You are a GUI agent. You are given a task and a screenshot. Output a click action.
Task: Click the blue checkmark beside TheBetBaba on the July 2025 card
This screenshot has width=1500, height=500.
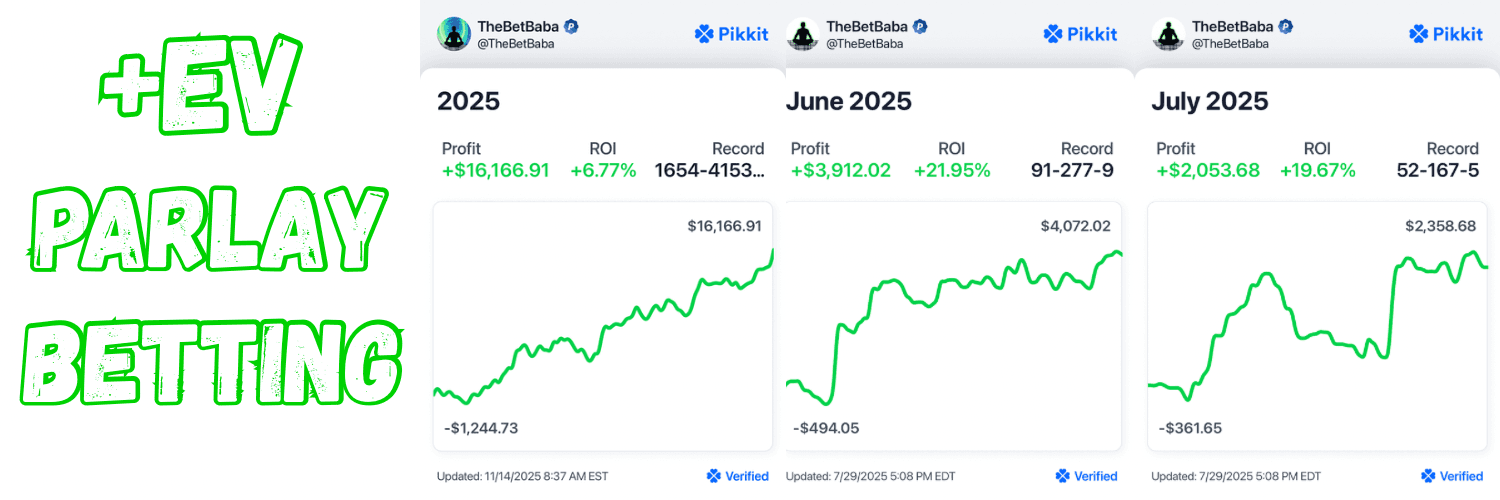tap(1286, 27)
